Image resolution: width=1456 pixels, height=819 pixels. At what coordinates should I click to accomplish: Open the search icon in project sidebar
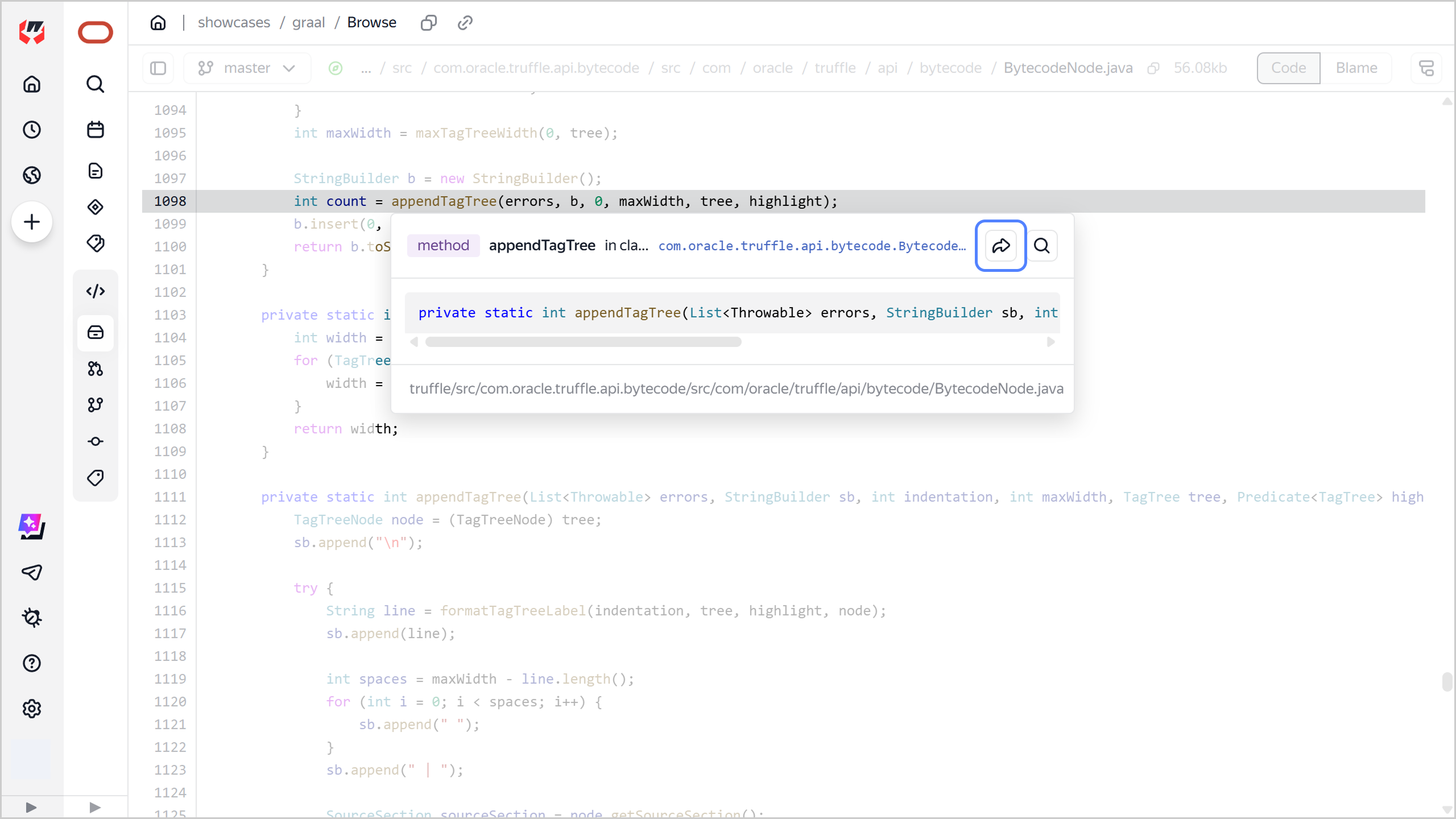[x=95, y=84]
